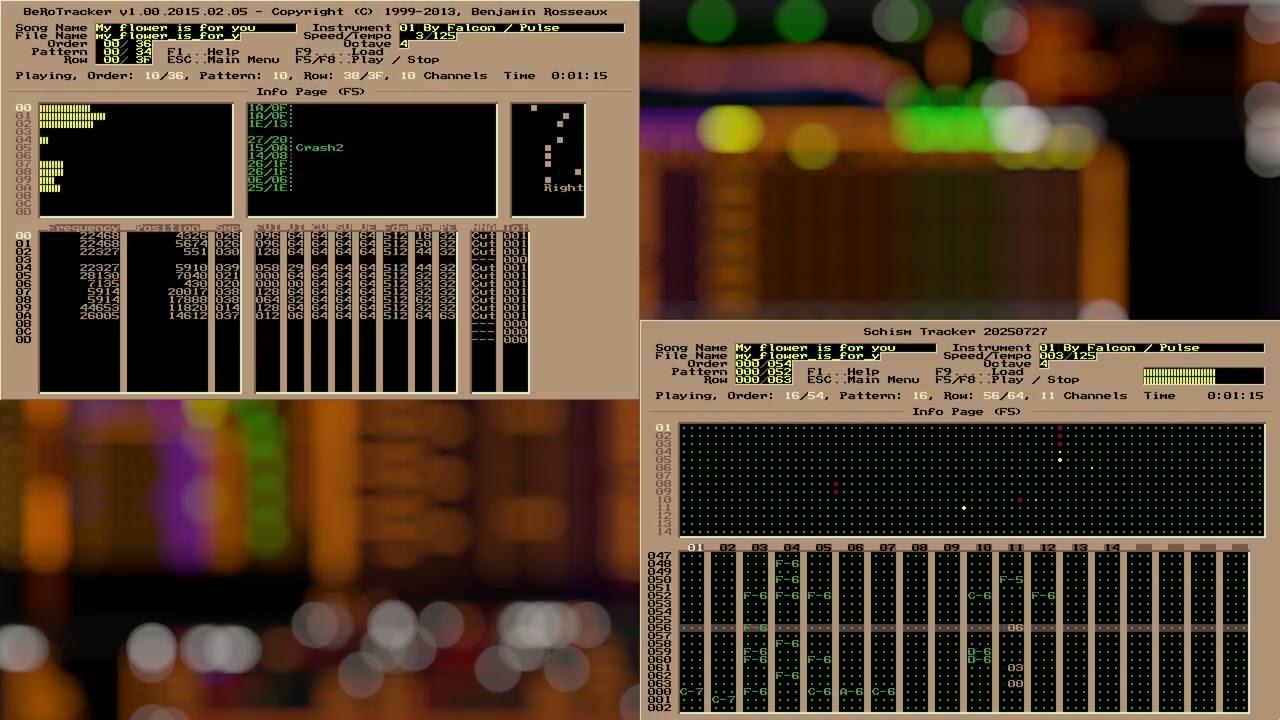Image resolution: width=1280 pixels, height=720 pixels.
Task: Click Schism Tracker Order value 000/054
Action: 763,364
